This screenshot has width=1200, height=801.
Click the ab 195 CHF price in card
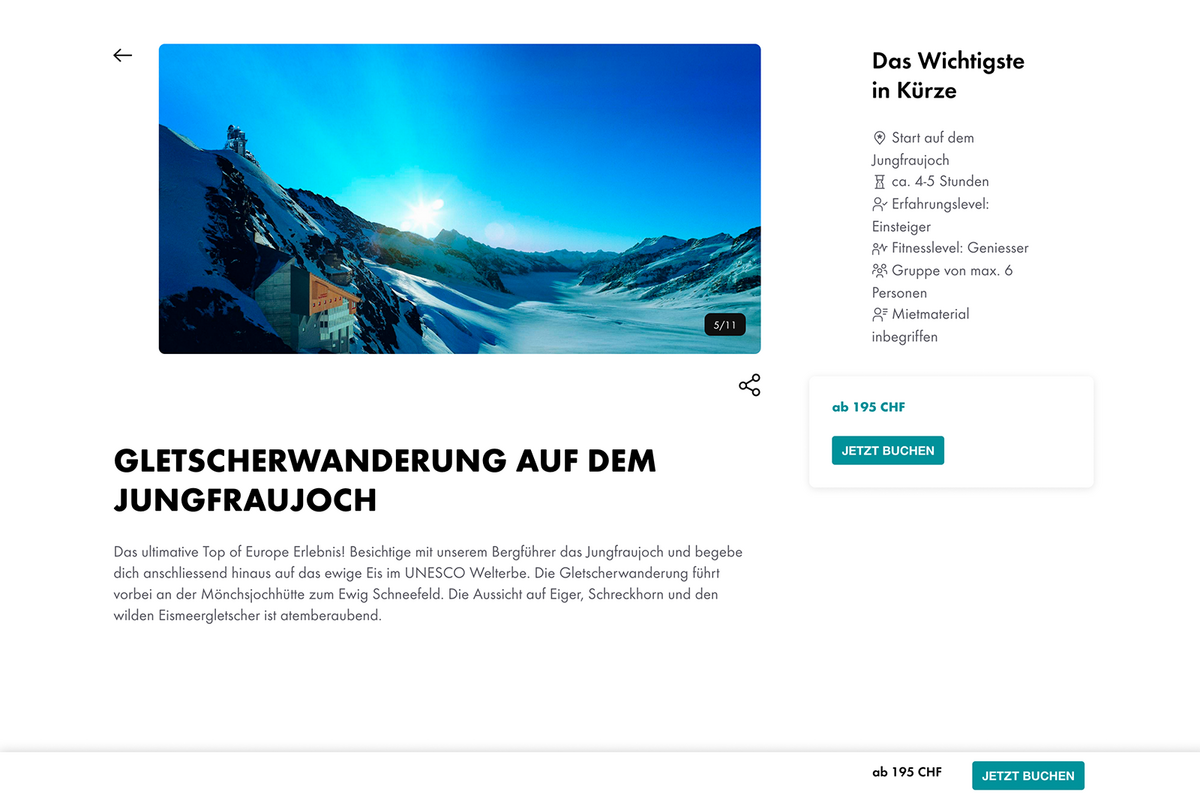pyautogui.click(x=869, y=407)
